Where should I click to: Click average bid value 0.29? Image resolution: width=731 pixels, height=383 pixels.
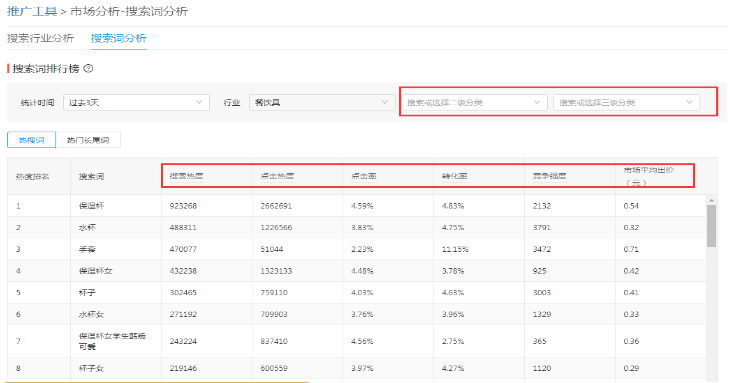(631, 369)
